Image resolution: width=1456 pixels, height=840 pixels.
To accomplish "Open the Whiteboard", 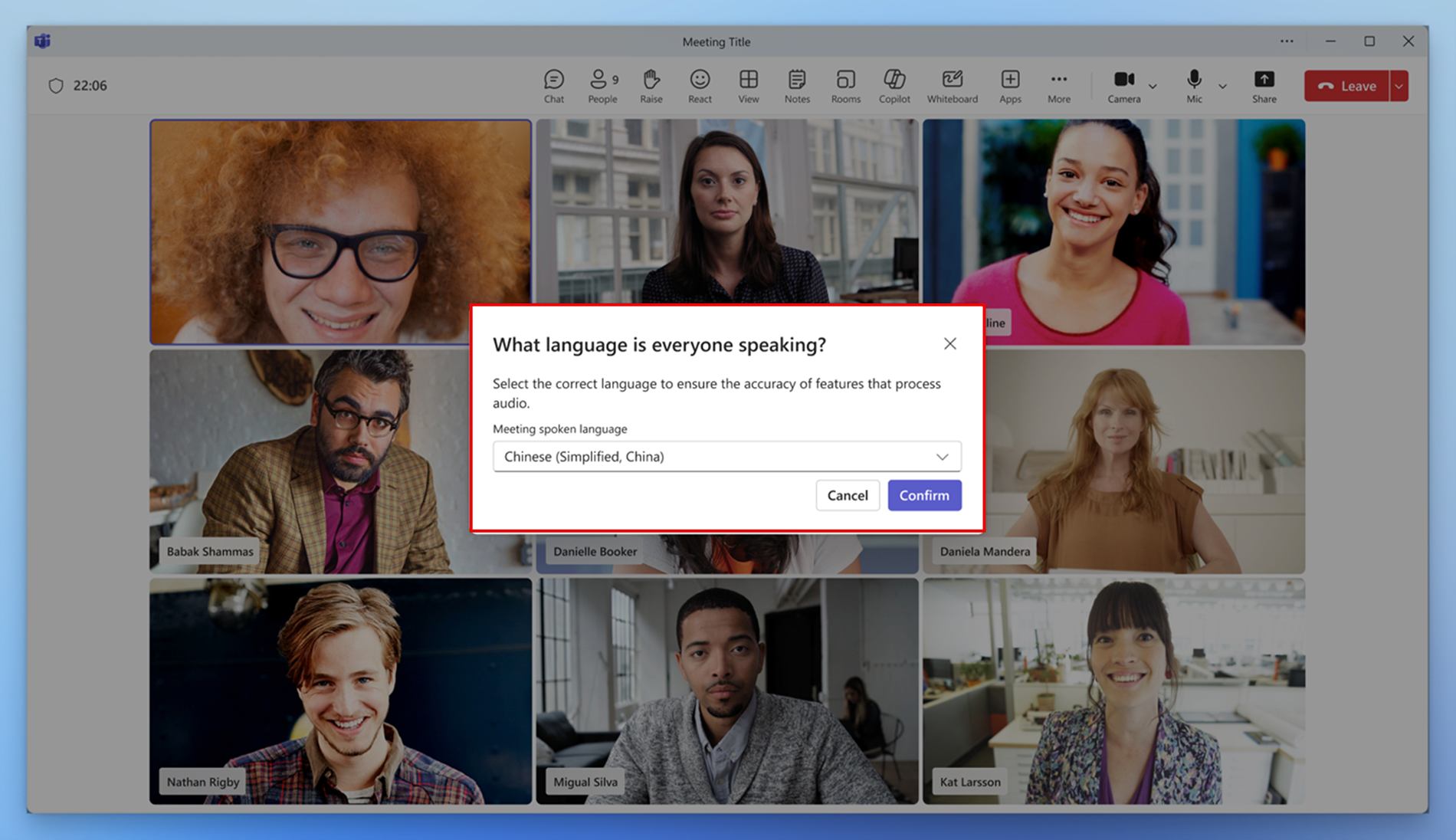I will coord(952,86).
